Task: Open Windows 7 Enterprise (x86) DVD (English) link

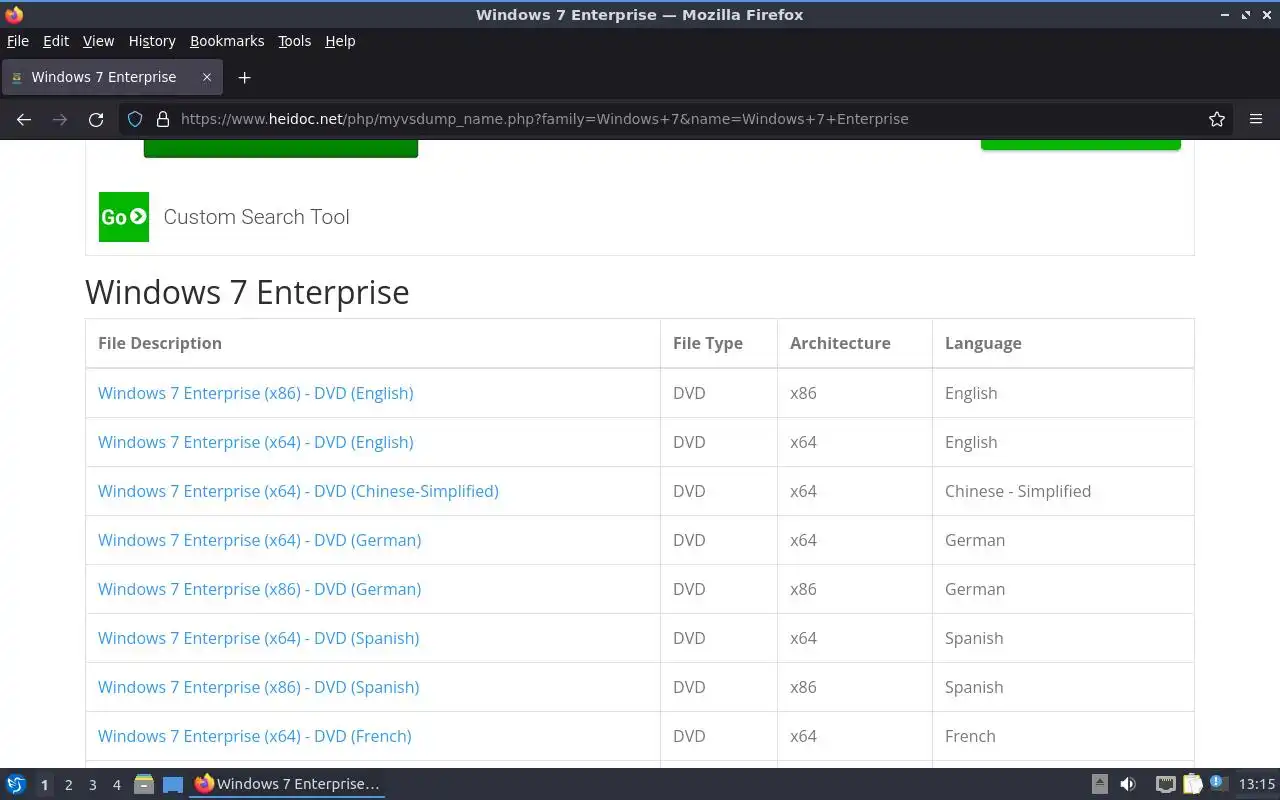Action: [255, 393]
